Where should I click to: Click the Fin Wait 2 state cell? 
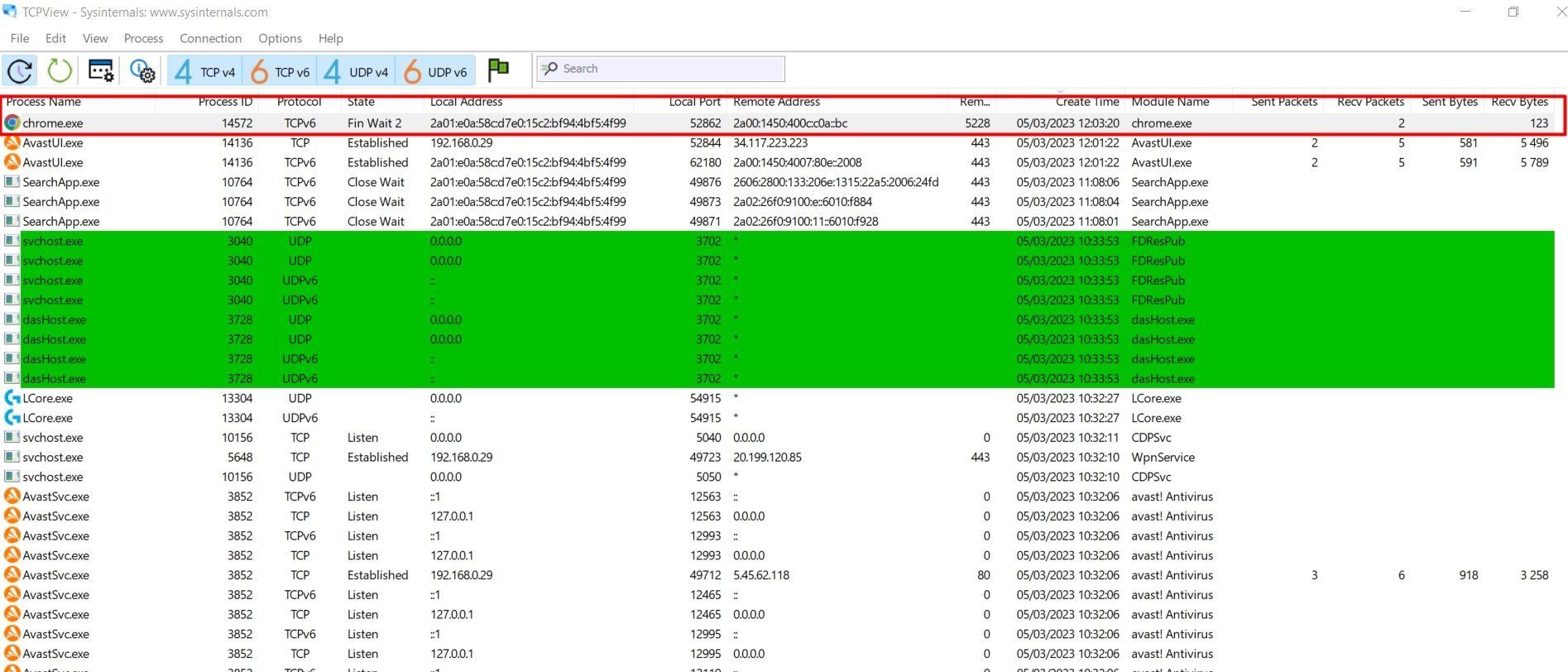(374, 123)
